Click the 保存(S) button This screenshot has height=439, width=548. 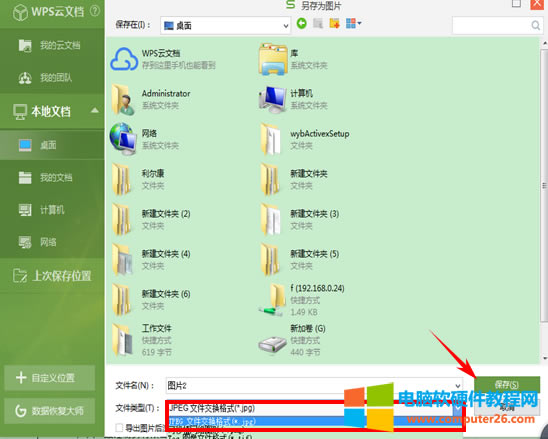[x=507, y=384]
